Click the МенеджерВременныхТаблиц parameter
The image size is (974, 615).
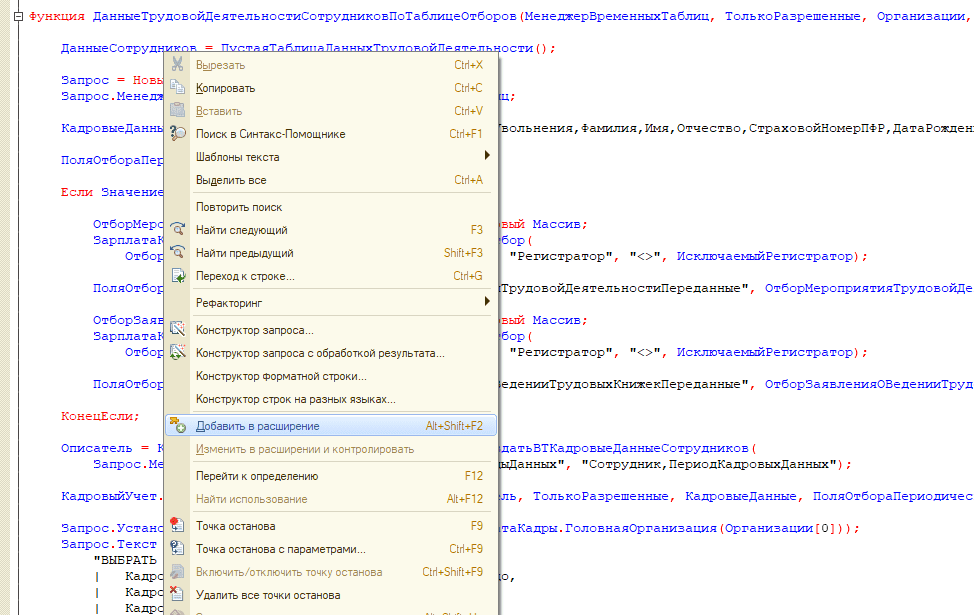tap(617, 17)
